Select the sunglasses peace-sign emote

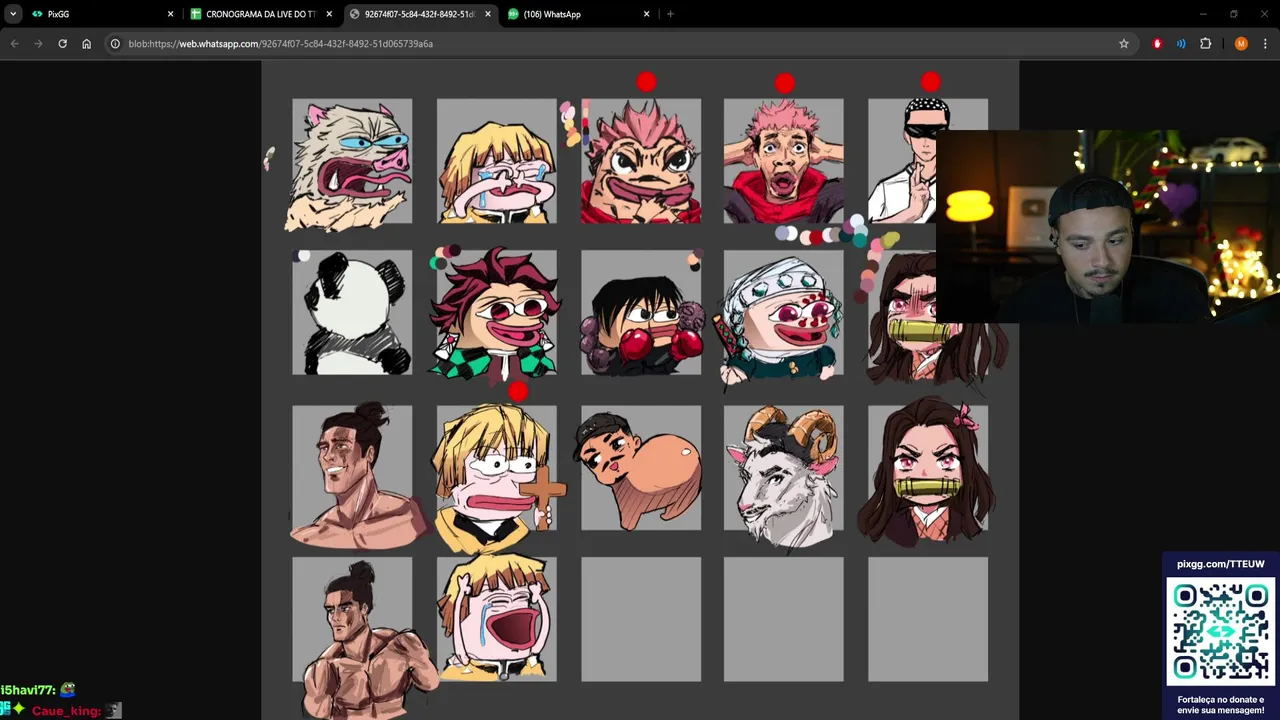[902, 160]
